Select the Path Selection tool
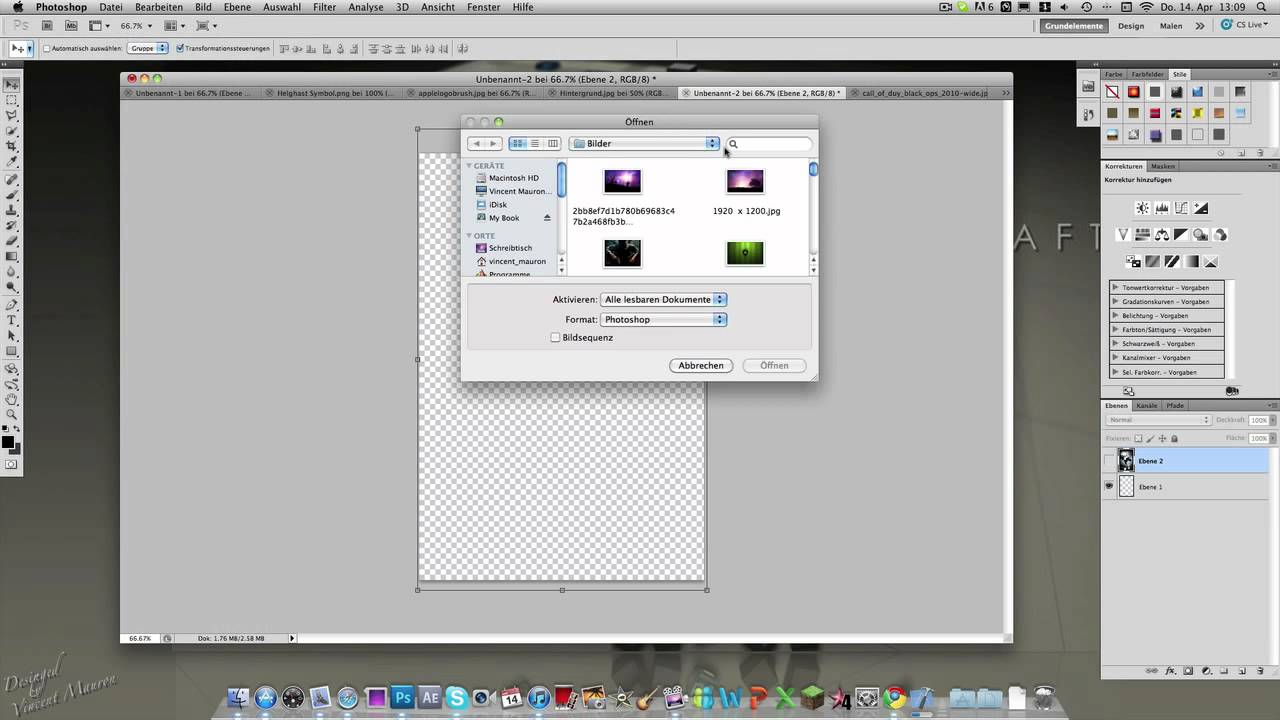The height and width of the screenshot is (720, 1280). tap(12, 335)
